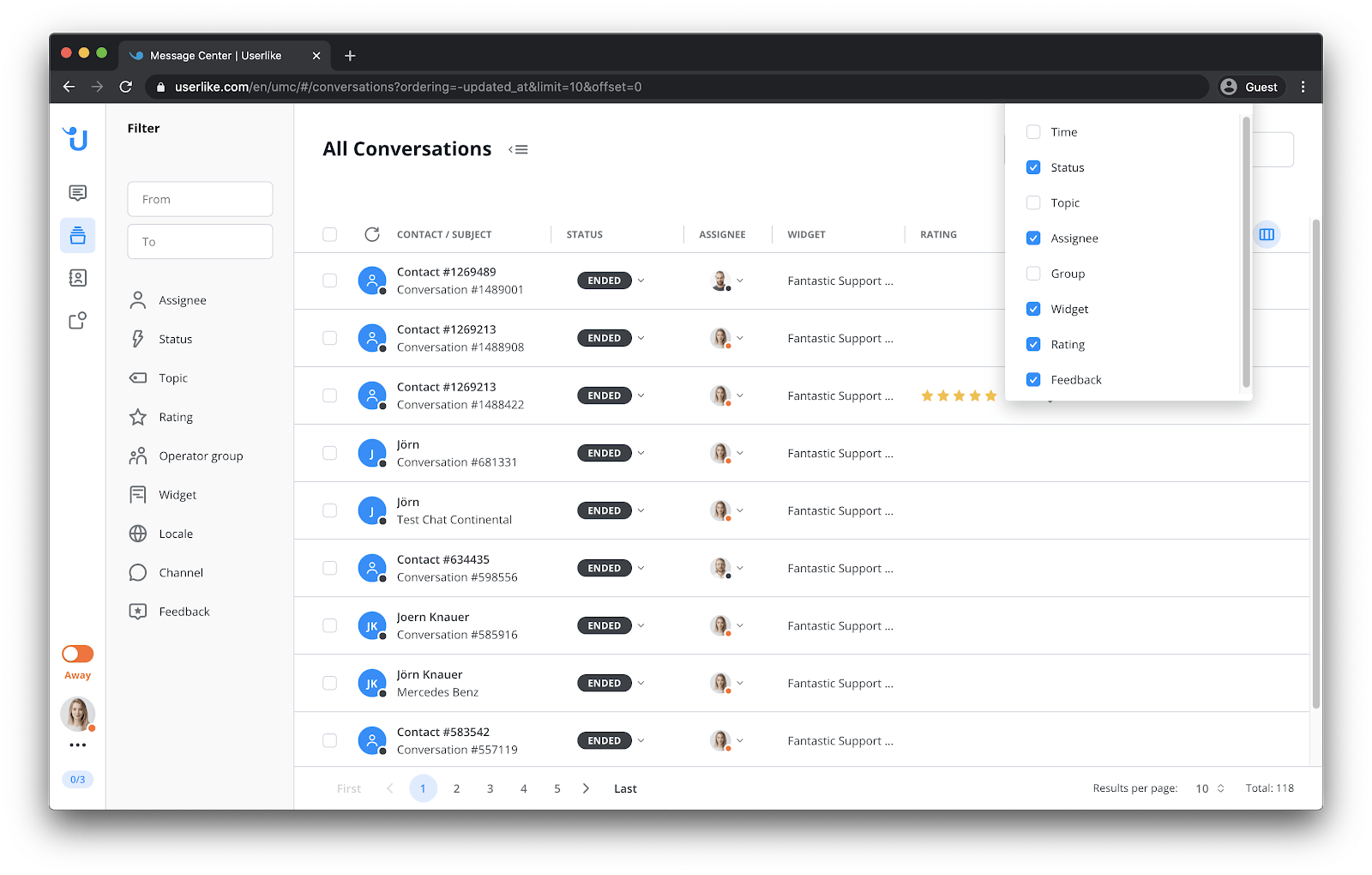1372x875 pixels.
Task: Select the Contact #1269489 row checkbox
Action: (330, 281)
